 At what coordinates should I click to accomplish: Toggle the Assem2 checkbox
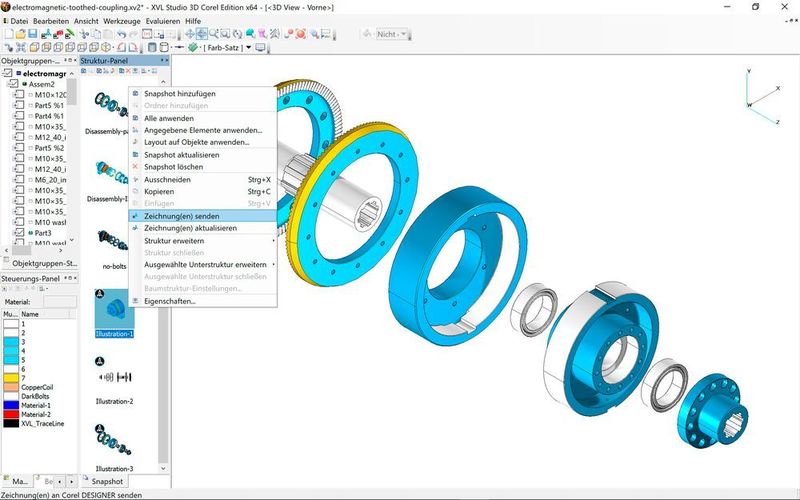[15, 85]
